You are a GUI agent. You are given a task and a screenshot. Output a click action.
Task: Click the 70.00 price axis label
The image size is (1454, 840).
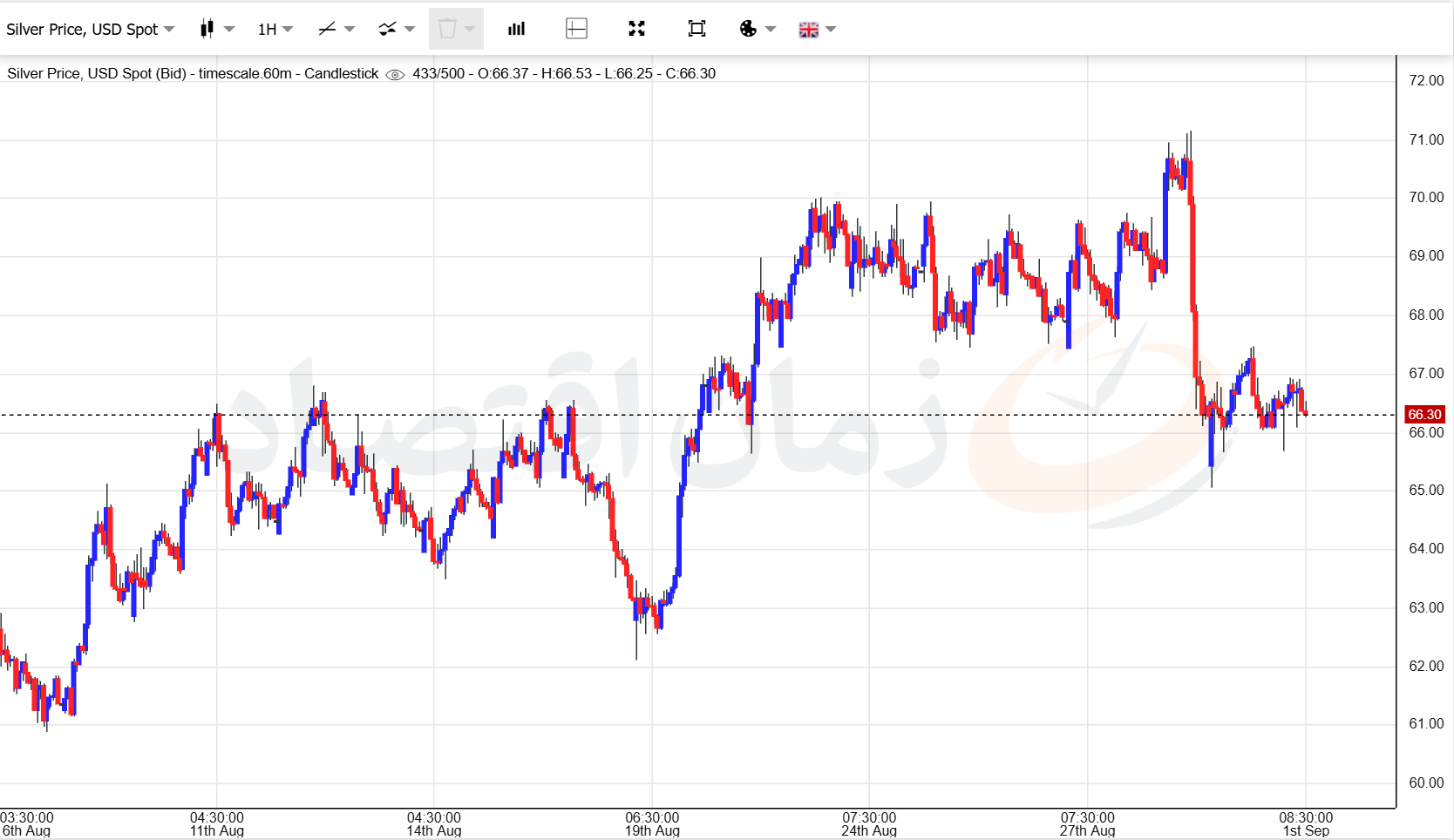click(1426, 197)
